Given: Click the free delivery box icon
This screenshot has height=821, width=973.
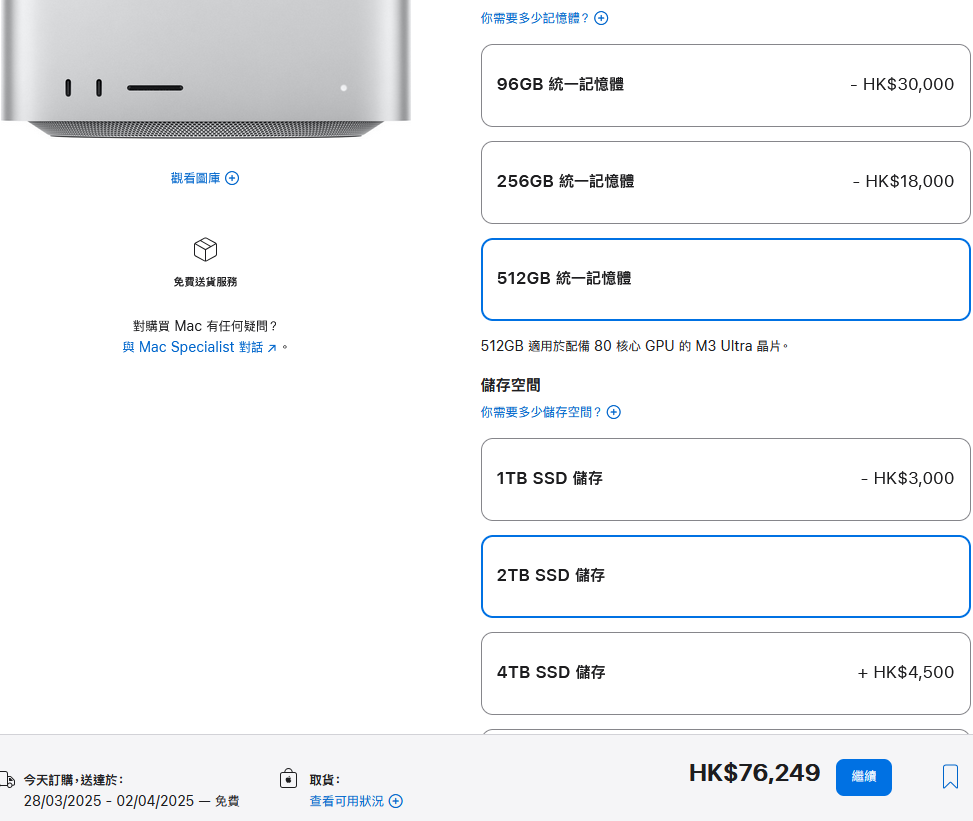Looking at the screenshot, I should click(205, 249).
